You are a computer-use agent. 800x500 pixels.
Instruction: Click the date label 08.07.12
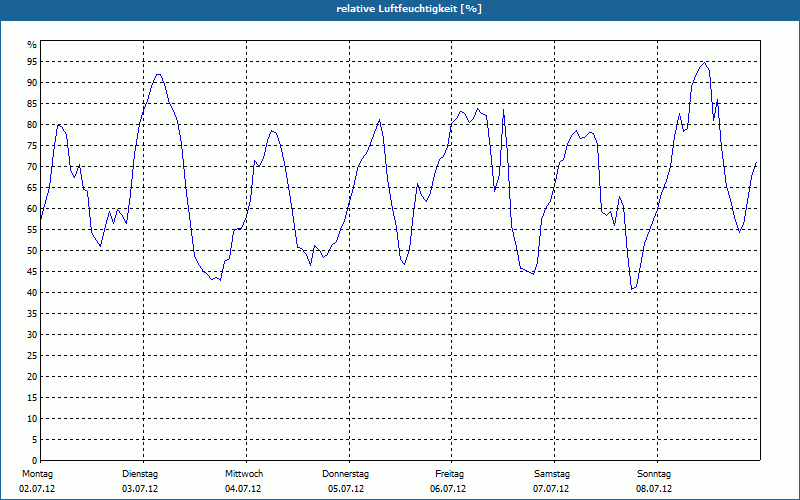click(654, 489)
